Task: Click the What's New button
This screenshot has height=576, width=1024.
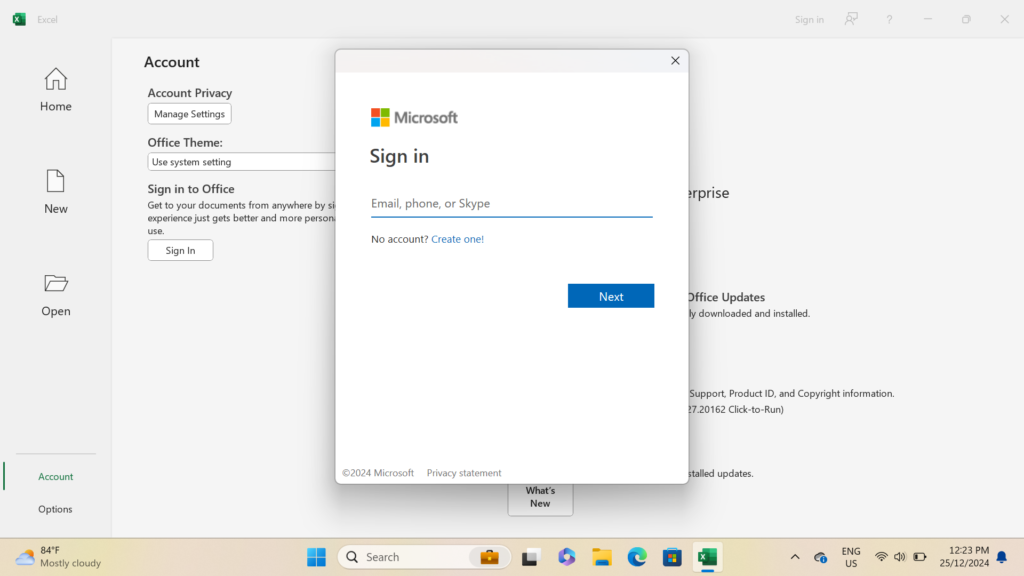Action: click(540, 498)
